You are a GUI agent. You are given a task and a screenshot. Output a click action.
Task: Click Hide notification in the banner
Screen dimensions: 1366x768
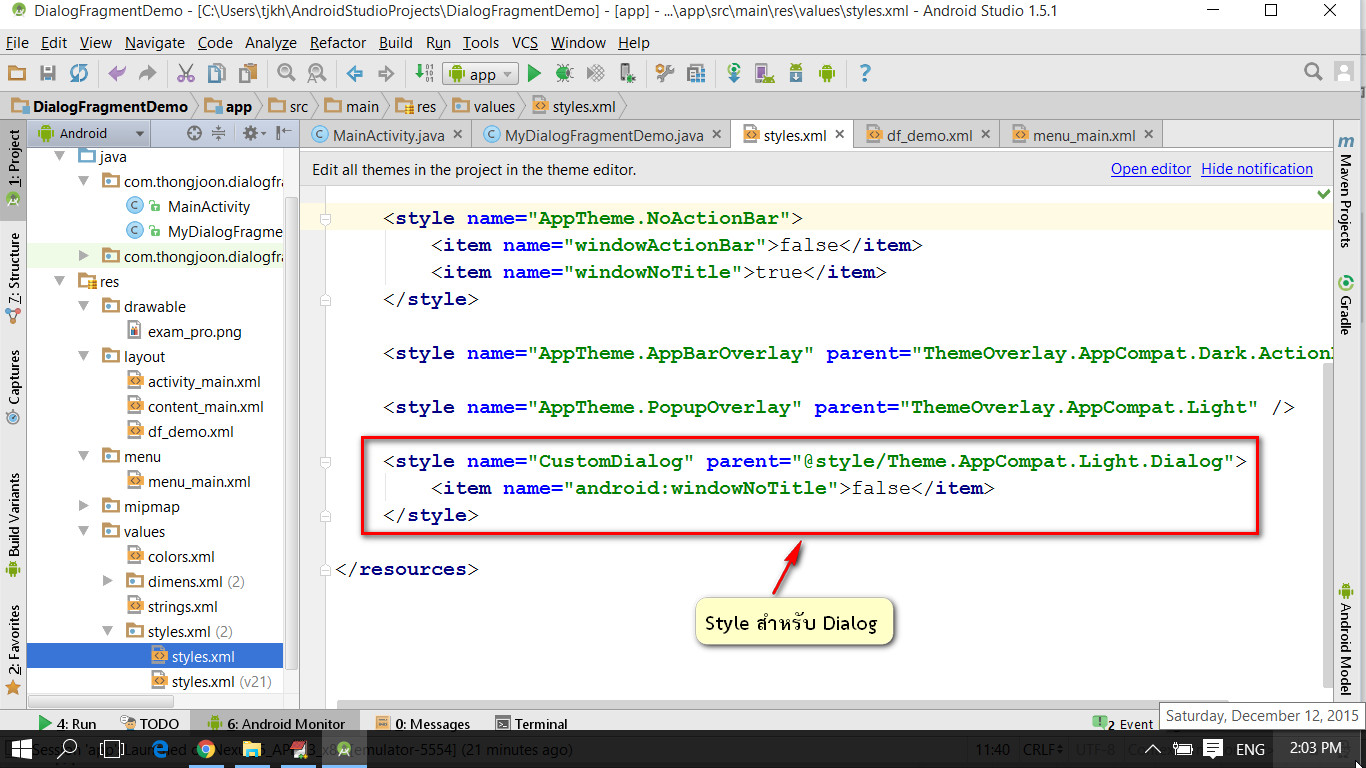(1256, 168)
